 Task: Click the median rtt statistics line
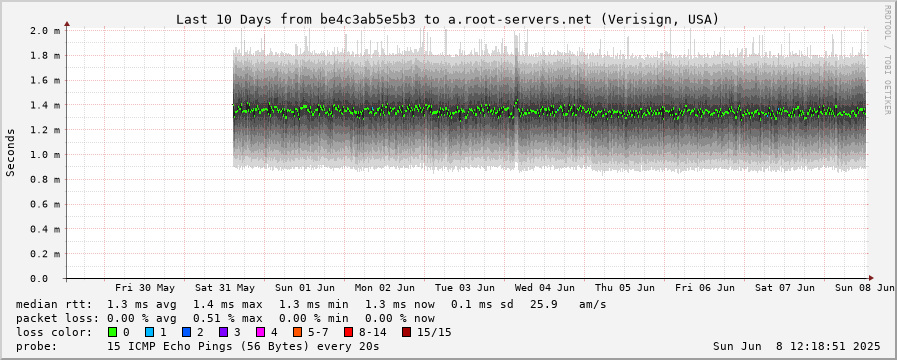(311, 304)
